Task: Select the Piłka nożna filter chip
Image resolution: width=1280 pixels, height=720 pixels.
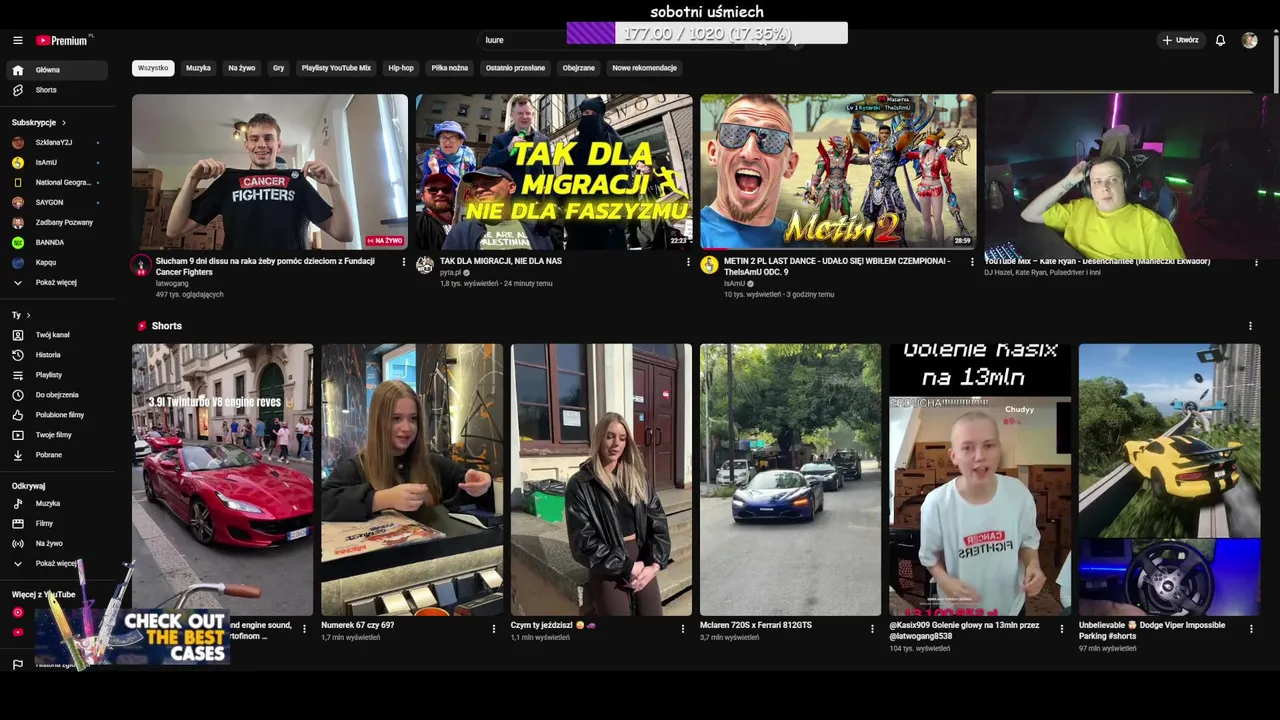Action: click(450, 68)
